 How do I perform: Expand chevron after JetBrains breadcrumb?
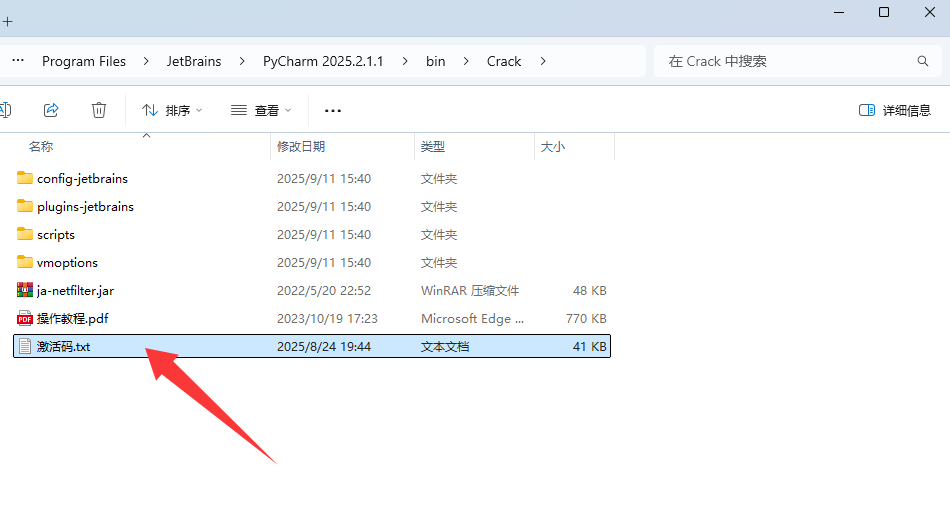(x=242, y=61)
